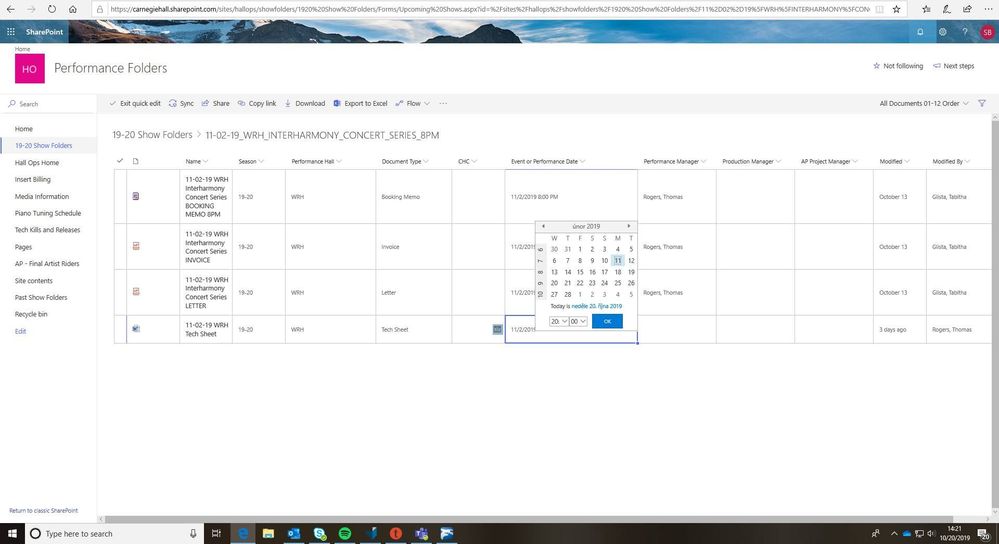Open the SharePoint app launcher grid
Image resolution: width=999 pixels, height=544 pixels.
[11, 32]
